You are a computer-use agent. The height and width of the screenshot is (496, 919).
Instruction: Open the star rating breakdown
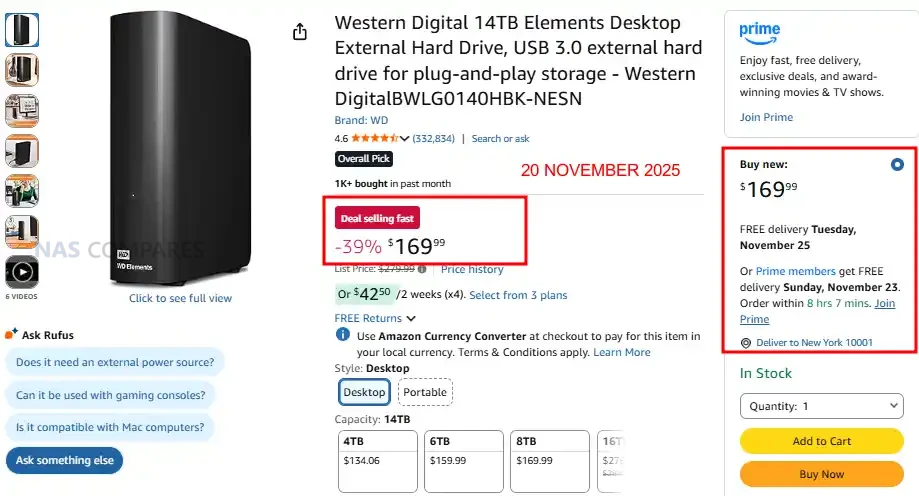(x=376, y=138)
